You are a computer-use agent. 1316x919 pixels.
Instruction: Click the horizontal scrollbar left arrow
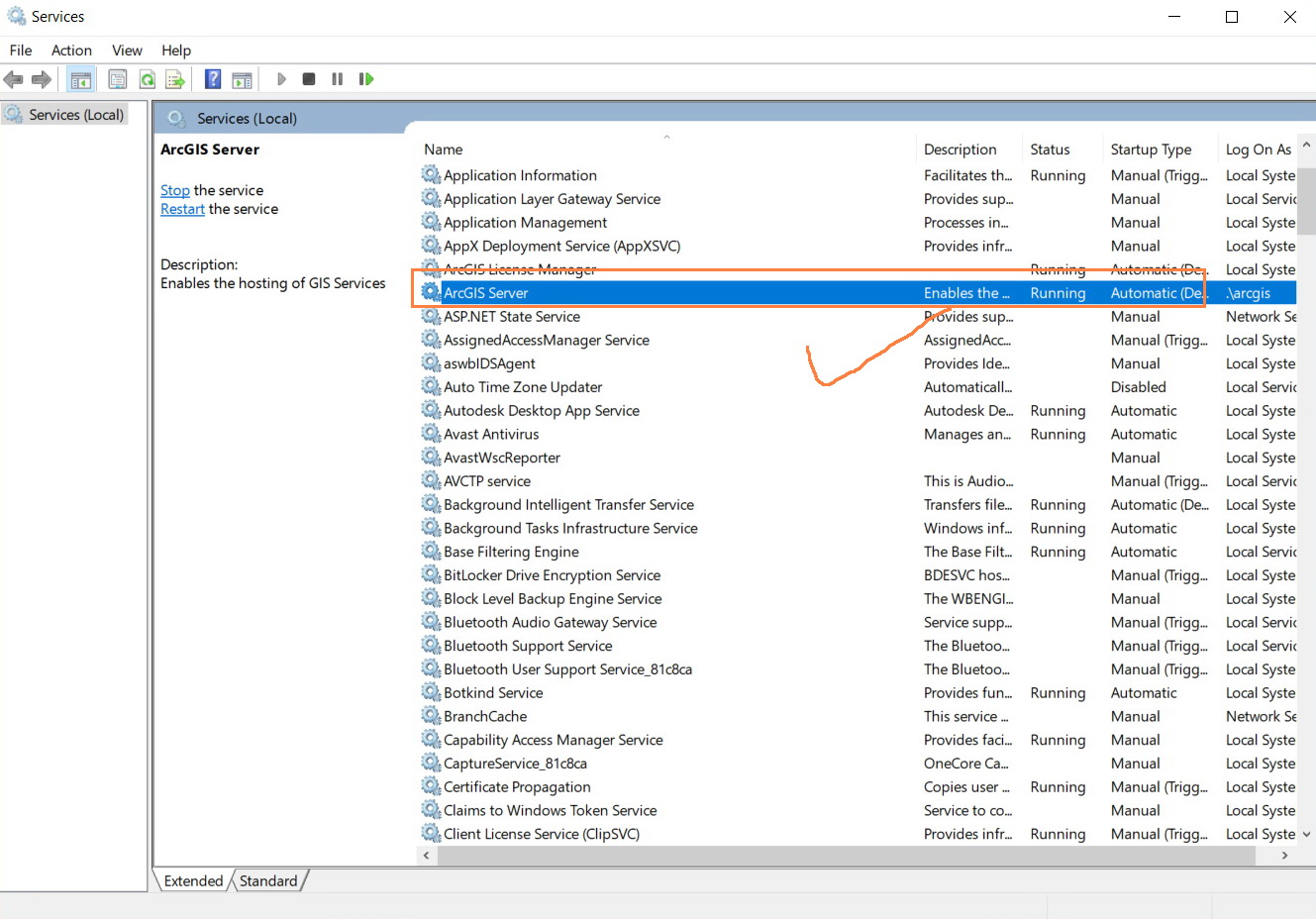(x=427, y=855)
